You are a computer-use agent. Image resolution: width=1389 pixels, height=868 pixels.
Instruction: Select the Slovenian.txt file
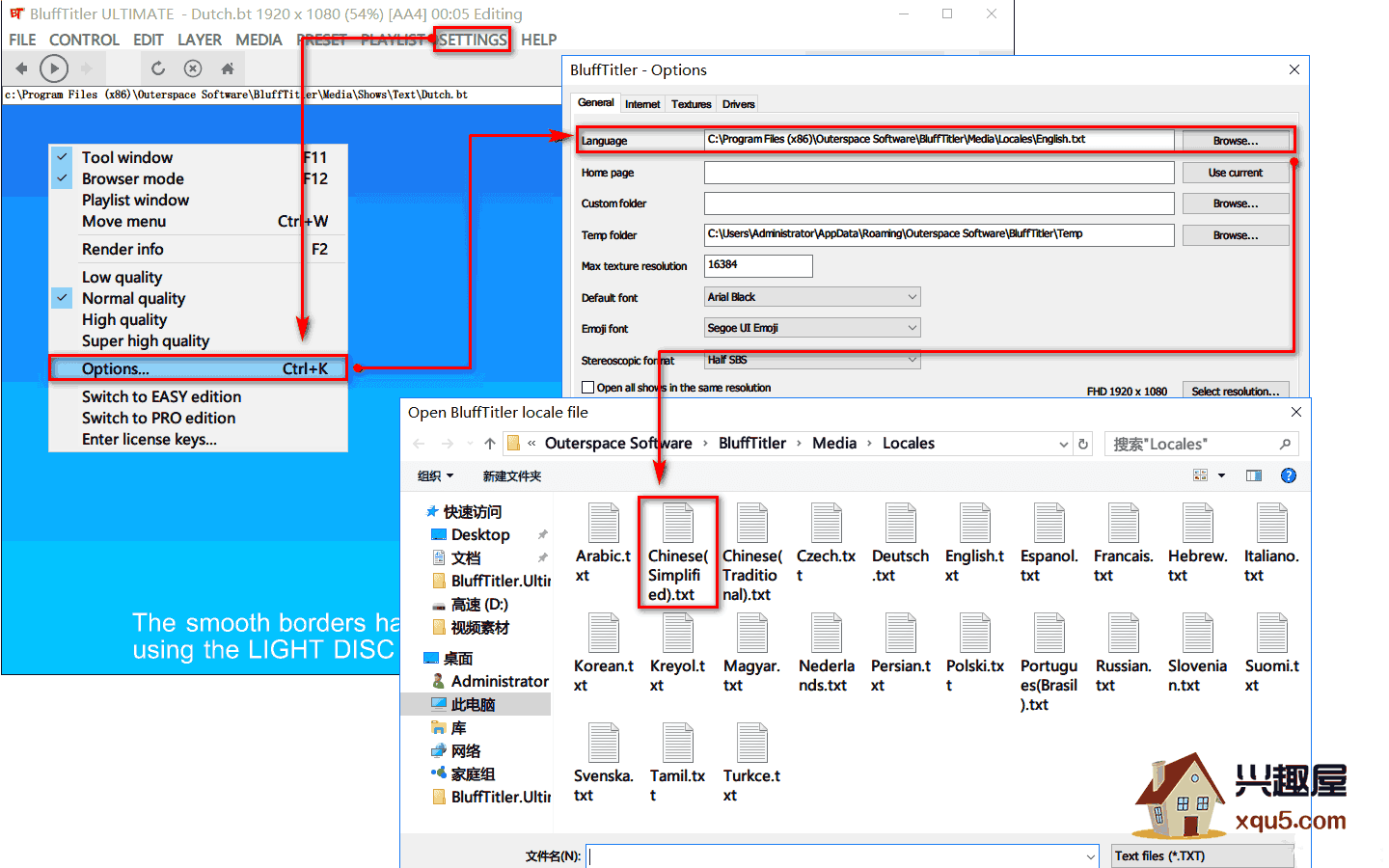coord(1197,653)
